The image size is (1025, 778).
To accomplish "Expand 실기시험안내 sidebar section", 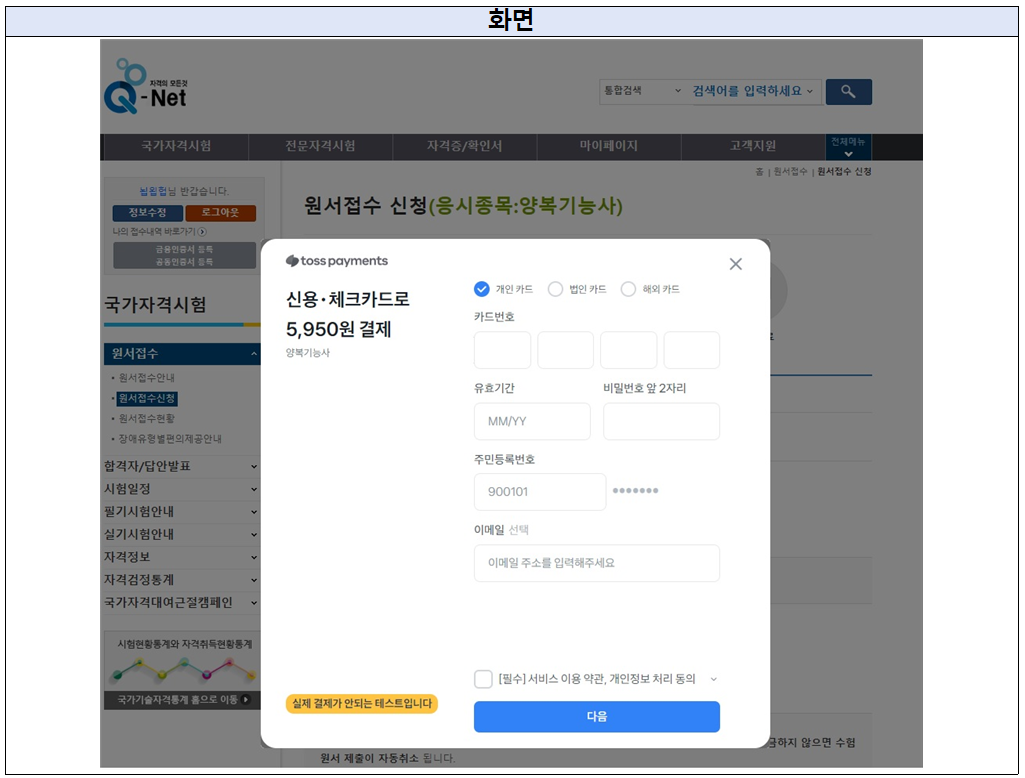I will pyautogui.click(x=254, y=535).
